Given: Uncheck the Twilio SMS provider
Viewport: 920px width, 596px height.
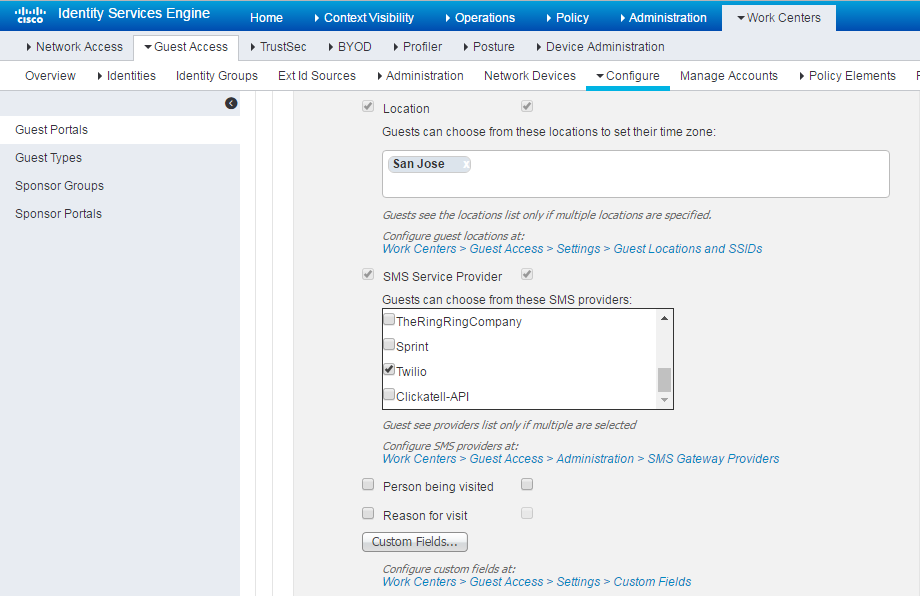Looking at the screenshot, I should (x=389, y=369).
